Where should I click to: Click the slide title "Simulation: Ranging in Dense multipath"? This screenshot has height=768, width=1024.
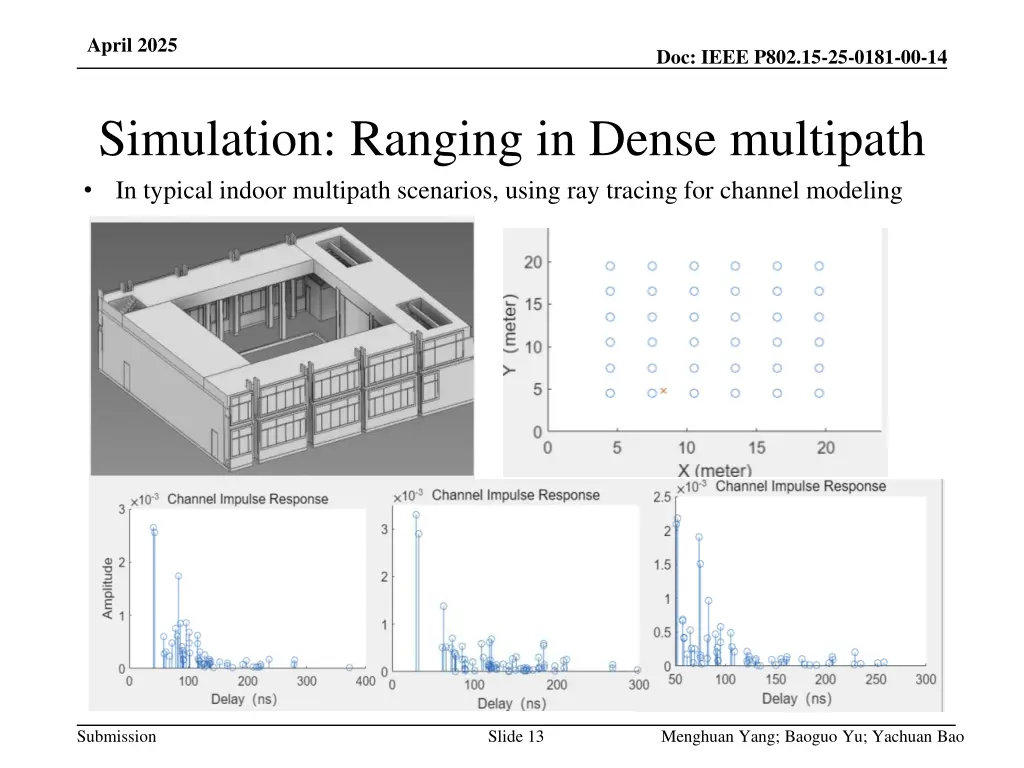[511, 139]
